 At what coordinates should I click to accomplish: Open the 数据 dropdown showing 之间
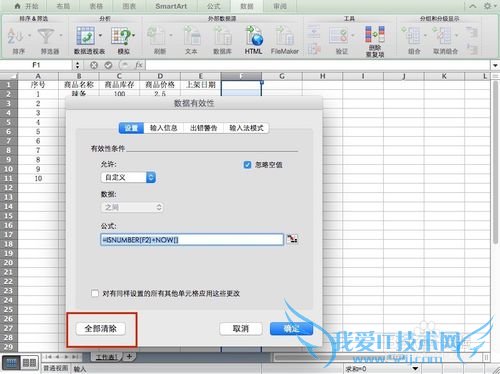(132, 207)
